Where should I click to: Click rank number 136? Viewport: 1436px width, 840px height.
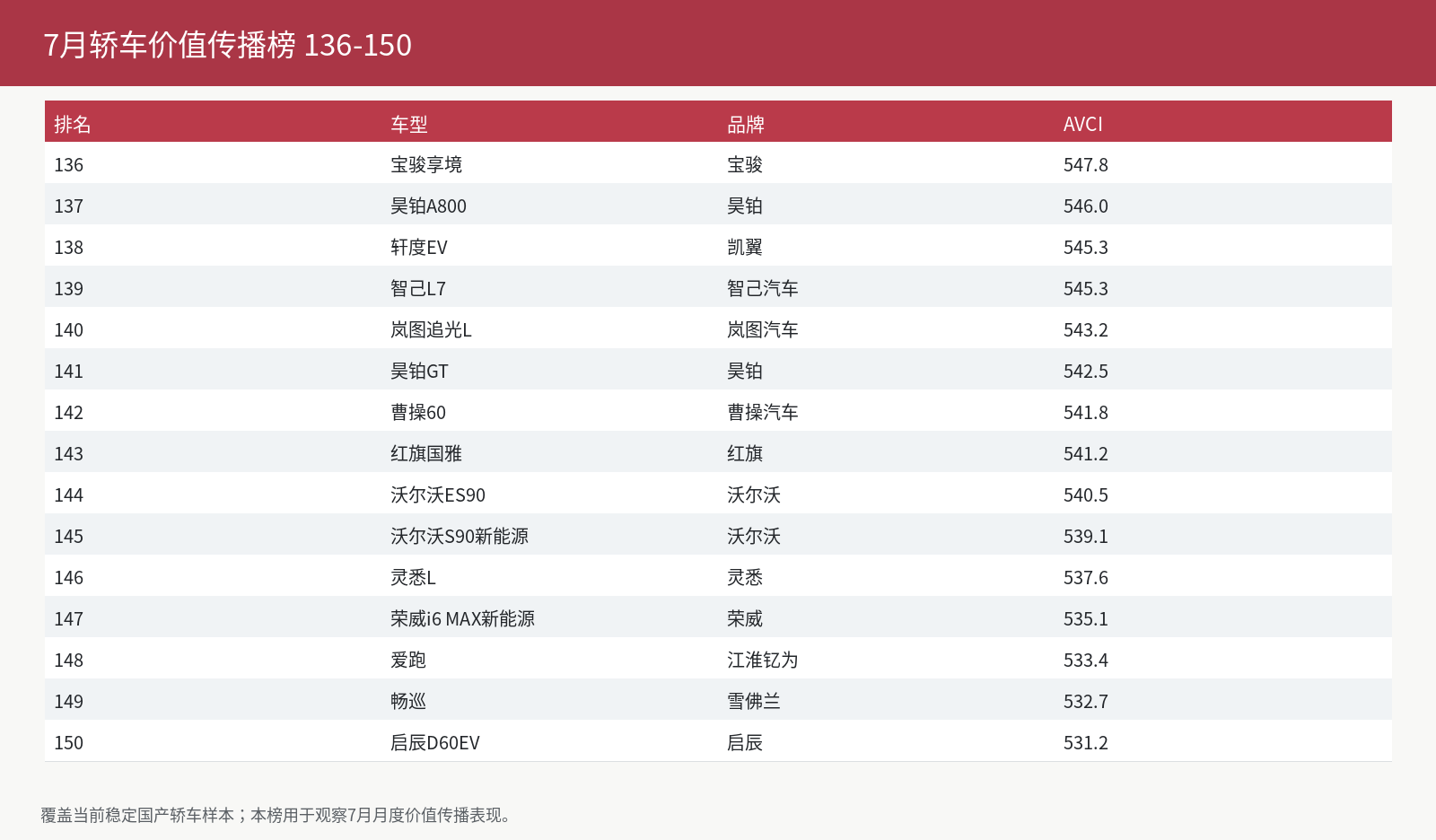68,165
